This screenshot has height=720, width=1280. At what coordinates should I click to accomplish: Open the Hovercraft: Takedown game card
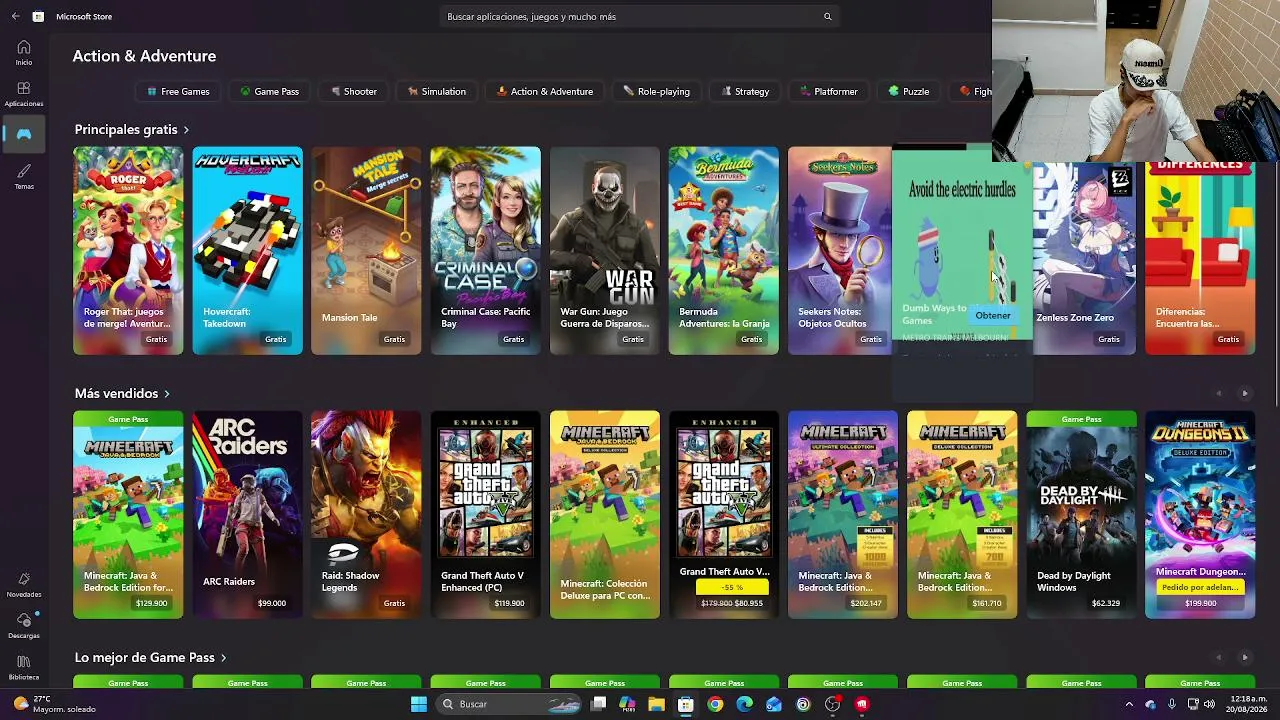point(247,250)
